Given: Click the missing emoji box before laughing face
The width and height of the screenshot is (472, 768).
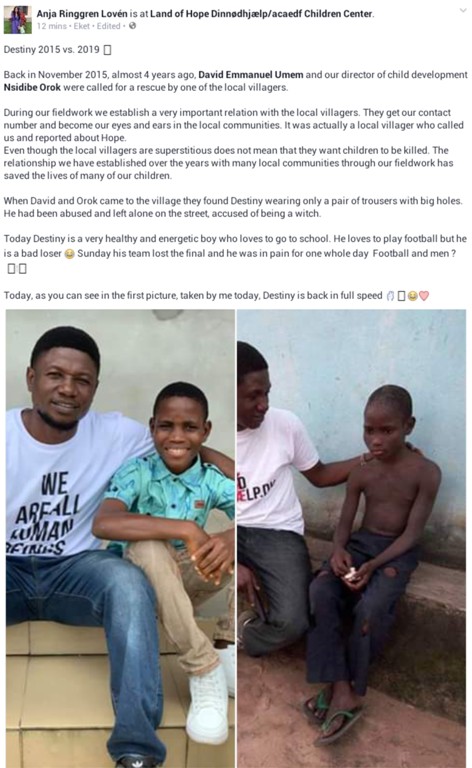Looking at the screenshot, I should (401, 296).
